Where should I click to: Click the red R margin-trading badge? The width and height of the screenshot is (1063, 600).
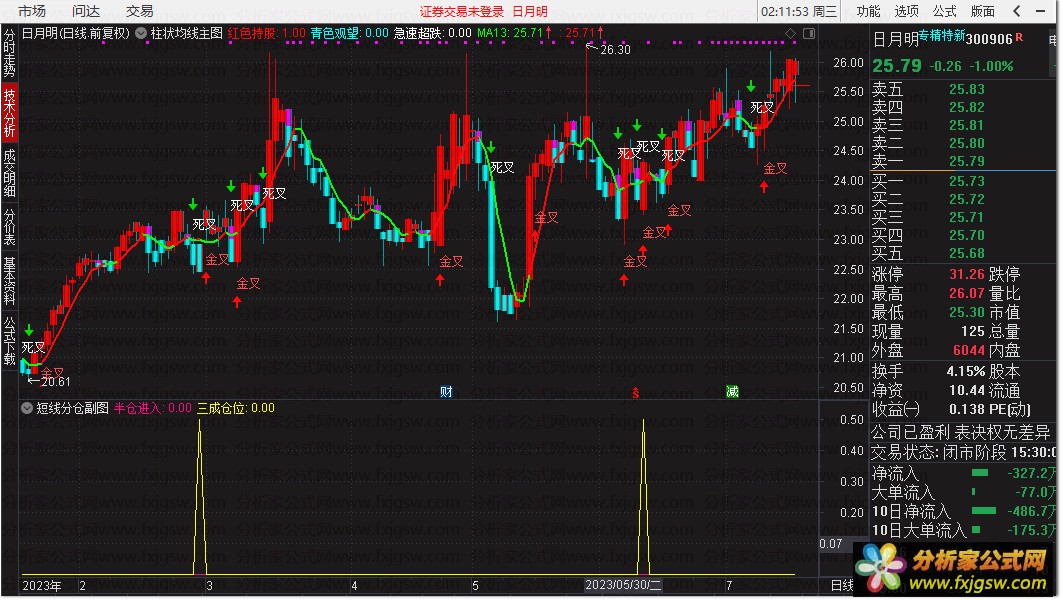click(x=1019, y=37)
